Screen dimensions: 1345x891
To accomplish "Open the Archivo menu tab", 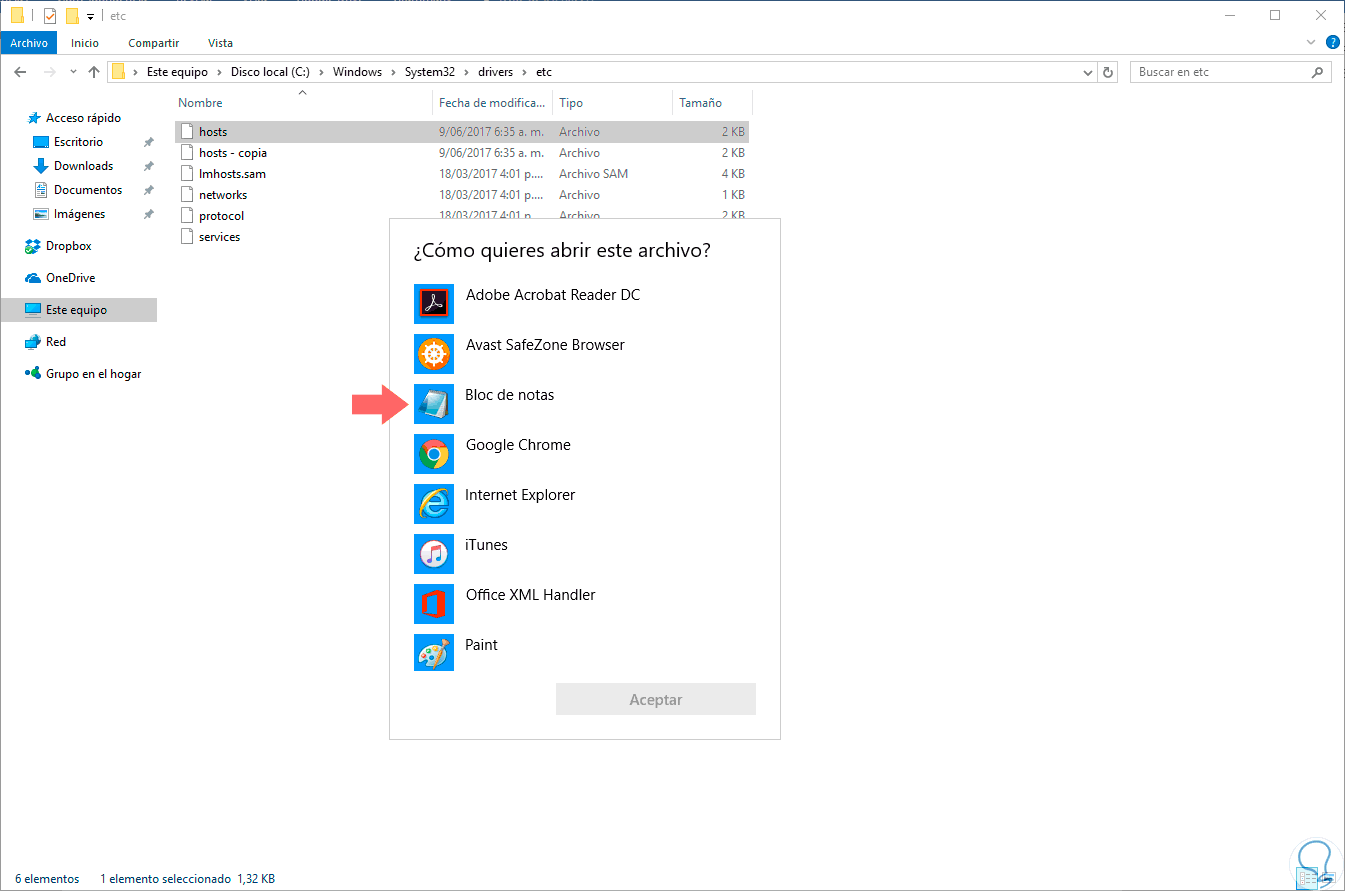I will [x=29, y=43].
